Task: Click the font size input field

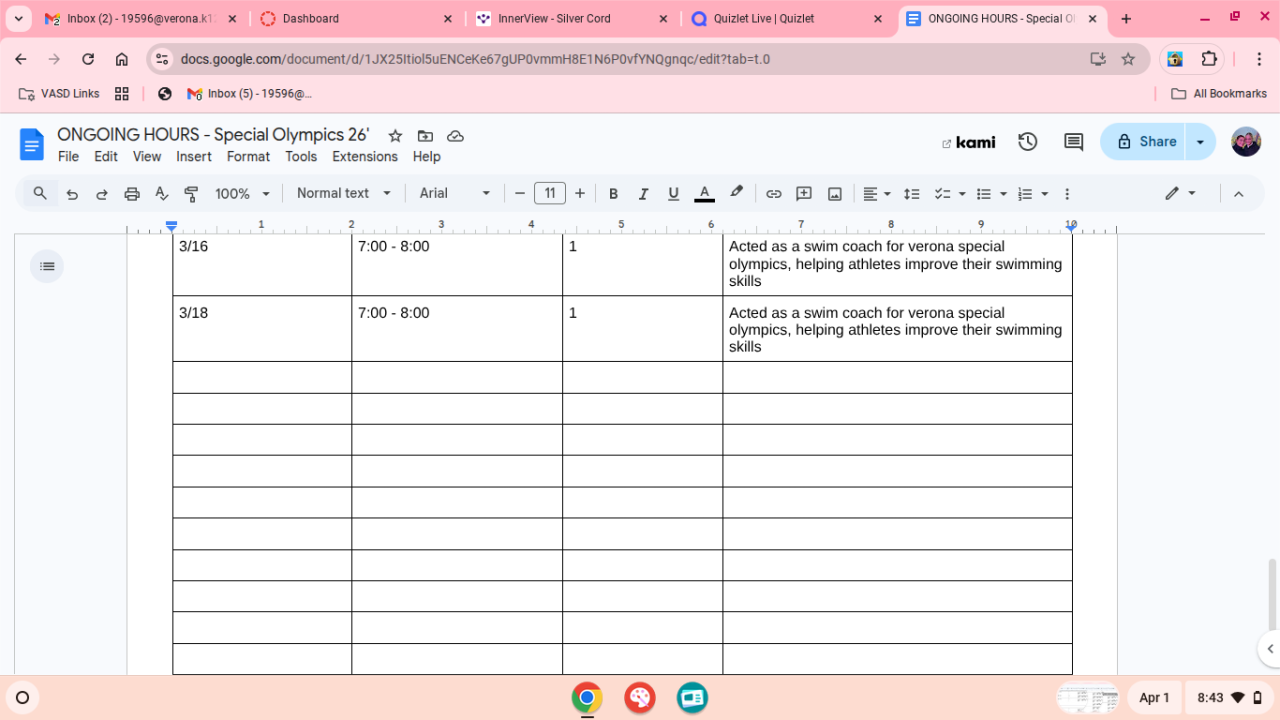Action: pyautogui.click(x=550, y=194)
